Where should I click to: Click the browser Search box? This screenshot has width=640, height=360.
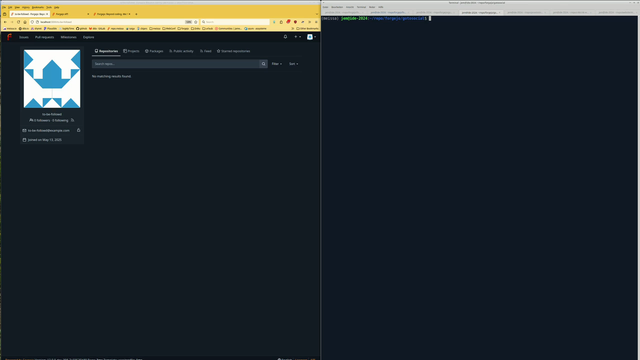(x=235, y=22)
